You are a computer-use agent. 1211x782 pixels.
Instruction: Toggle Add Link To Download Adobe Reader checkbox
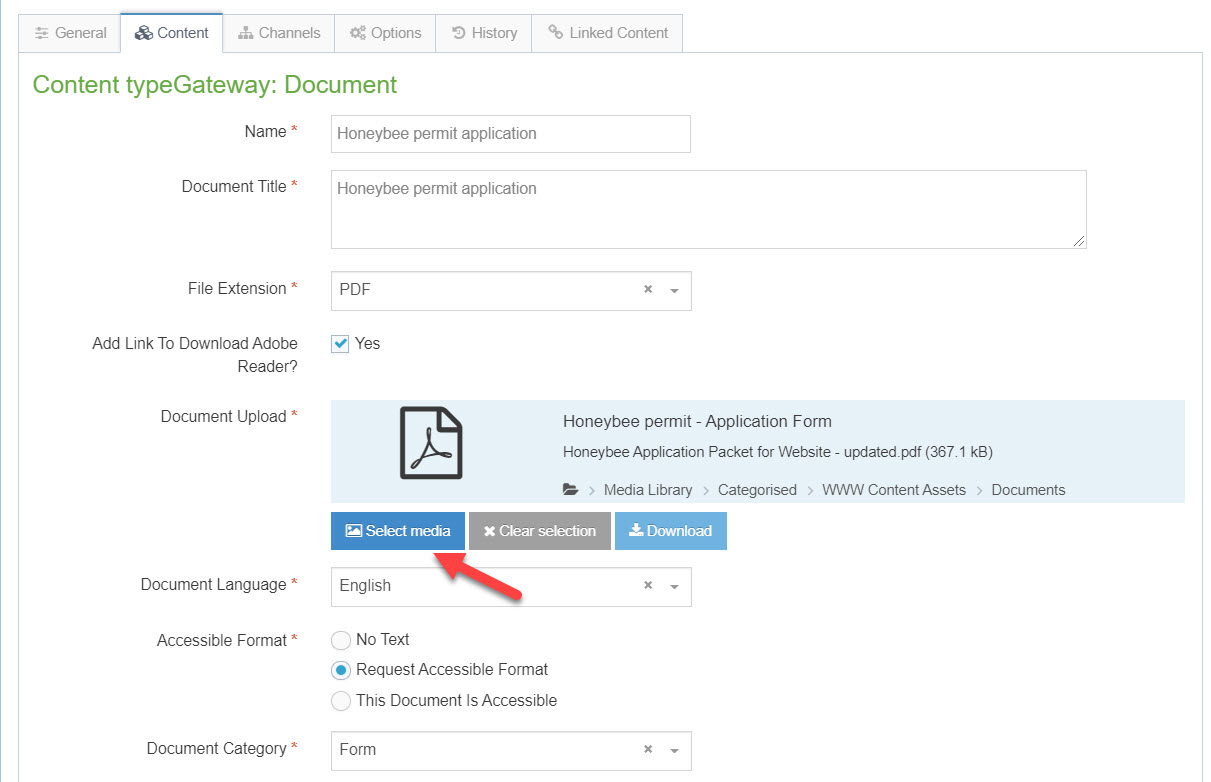tap(340, 344)
